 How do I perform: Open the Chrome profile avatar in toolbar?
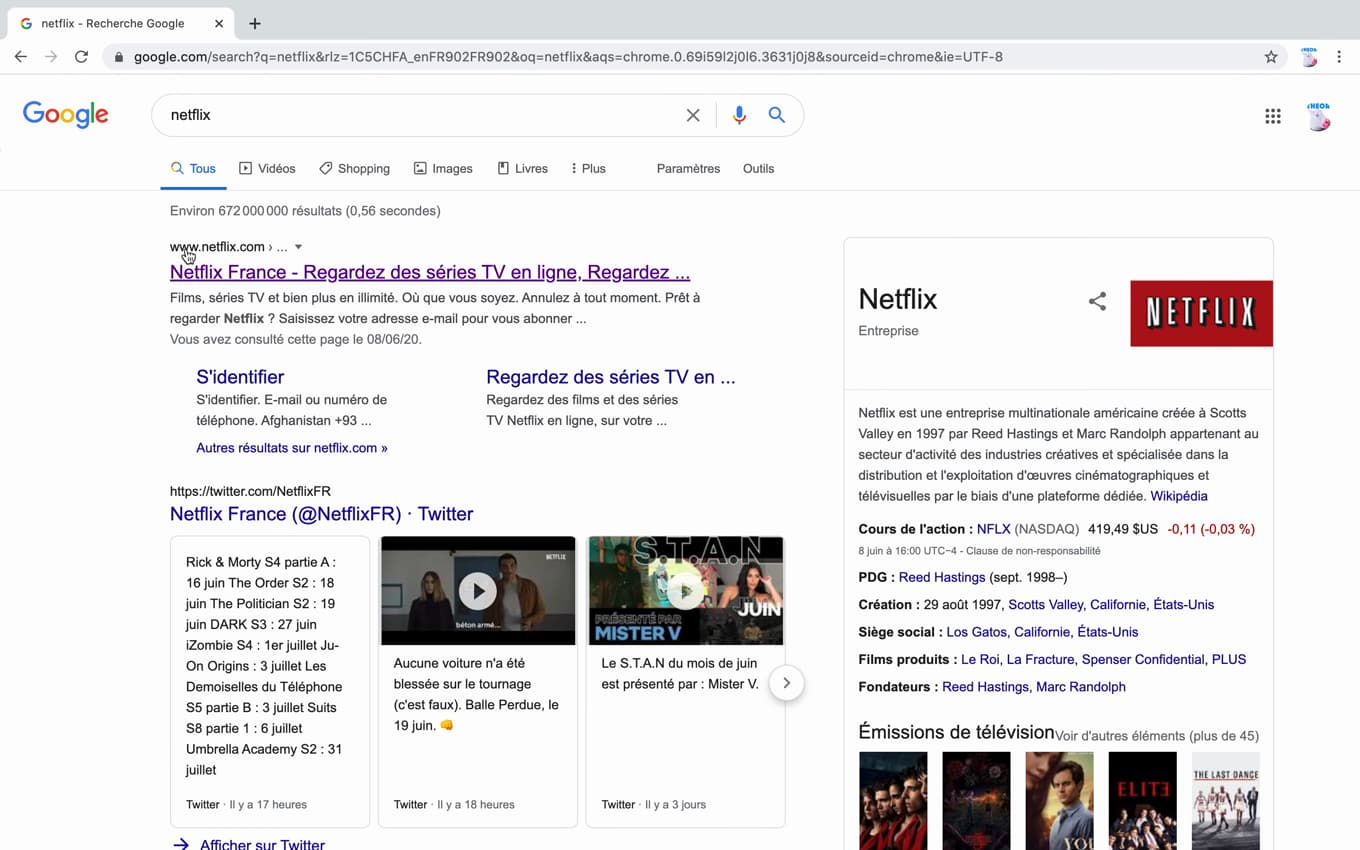1309,57
